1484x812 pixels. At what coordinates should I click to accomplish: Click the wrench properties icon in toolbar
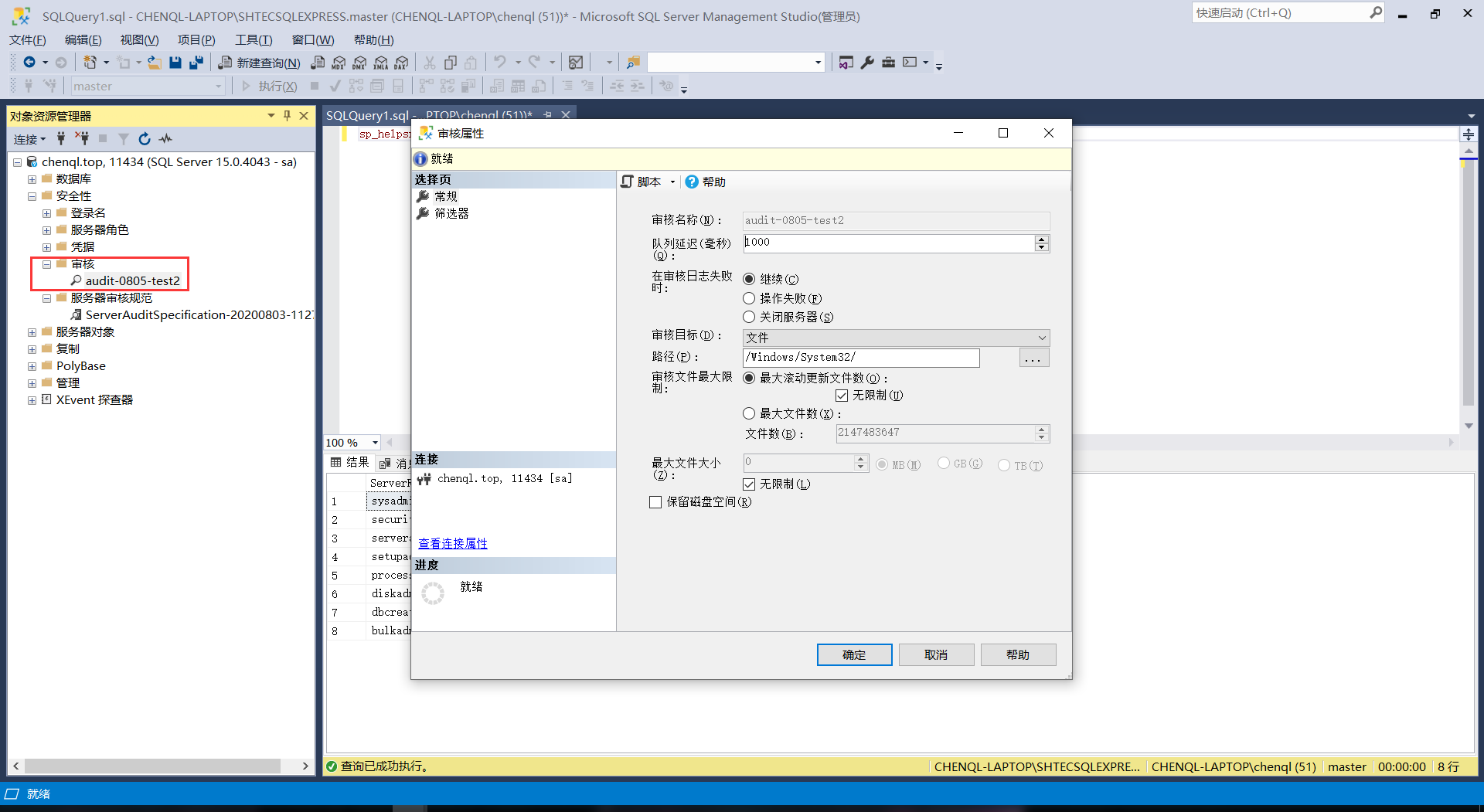point(867,63)
